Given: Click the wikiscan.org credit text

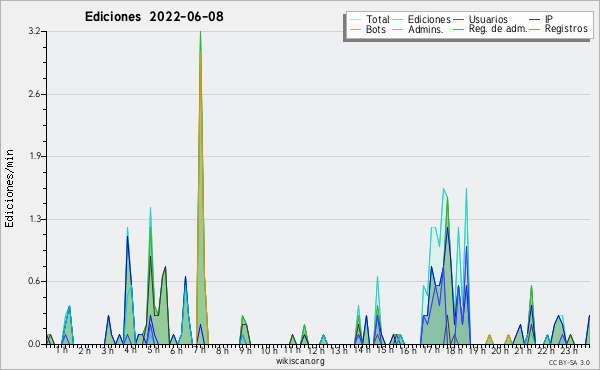Looking at the screenshot, I should pyautogui.click(x=300, y=361).
